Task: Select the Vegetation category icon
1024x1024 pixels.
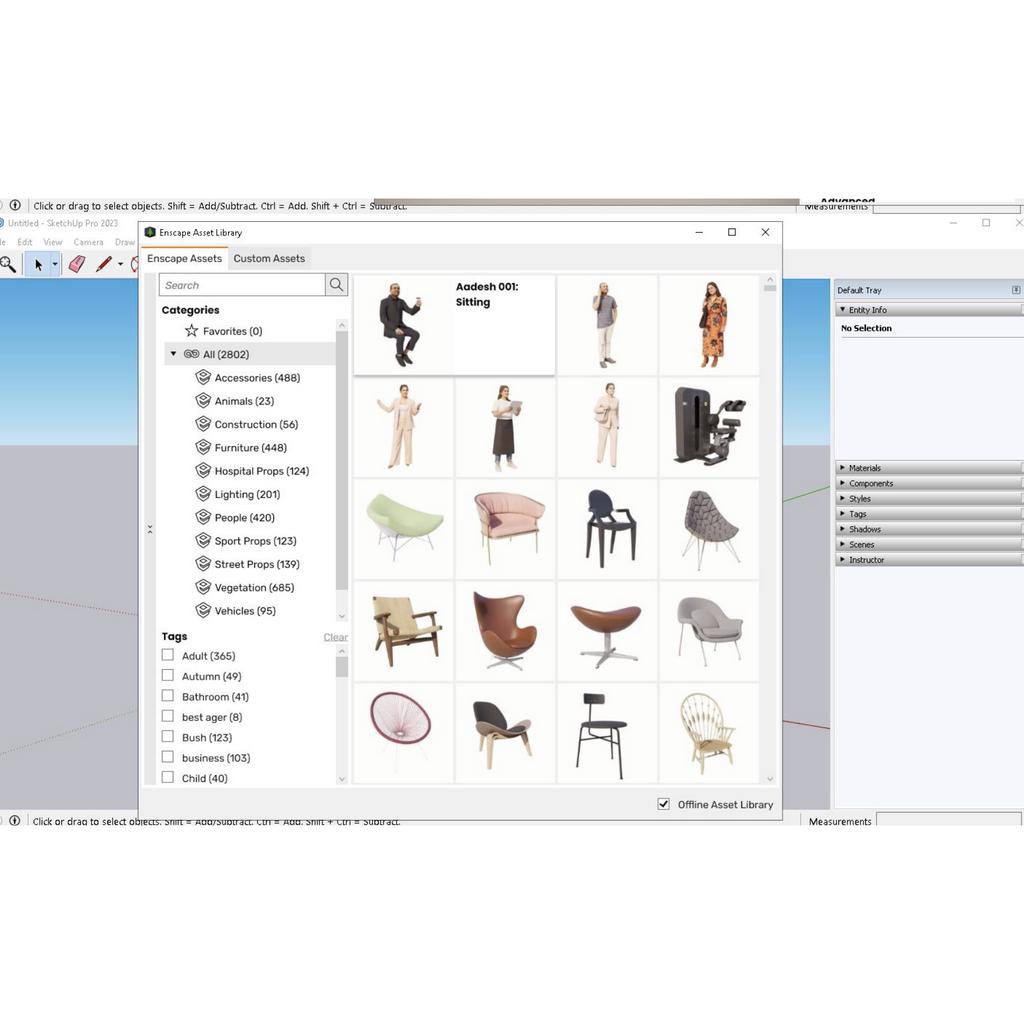Action: click(203, 588)
